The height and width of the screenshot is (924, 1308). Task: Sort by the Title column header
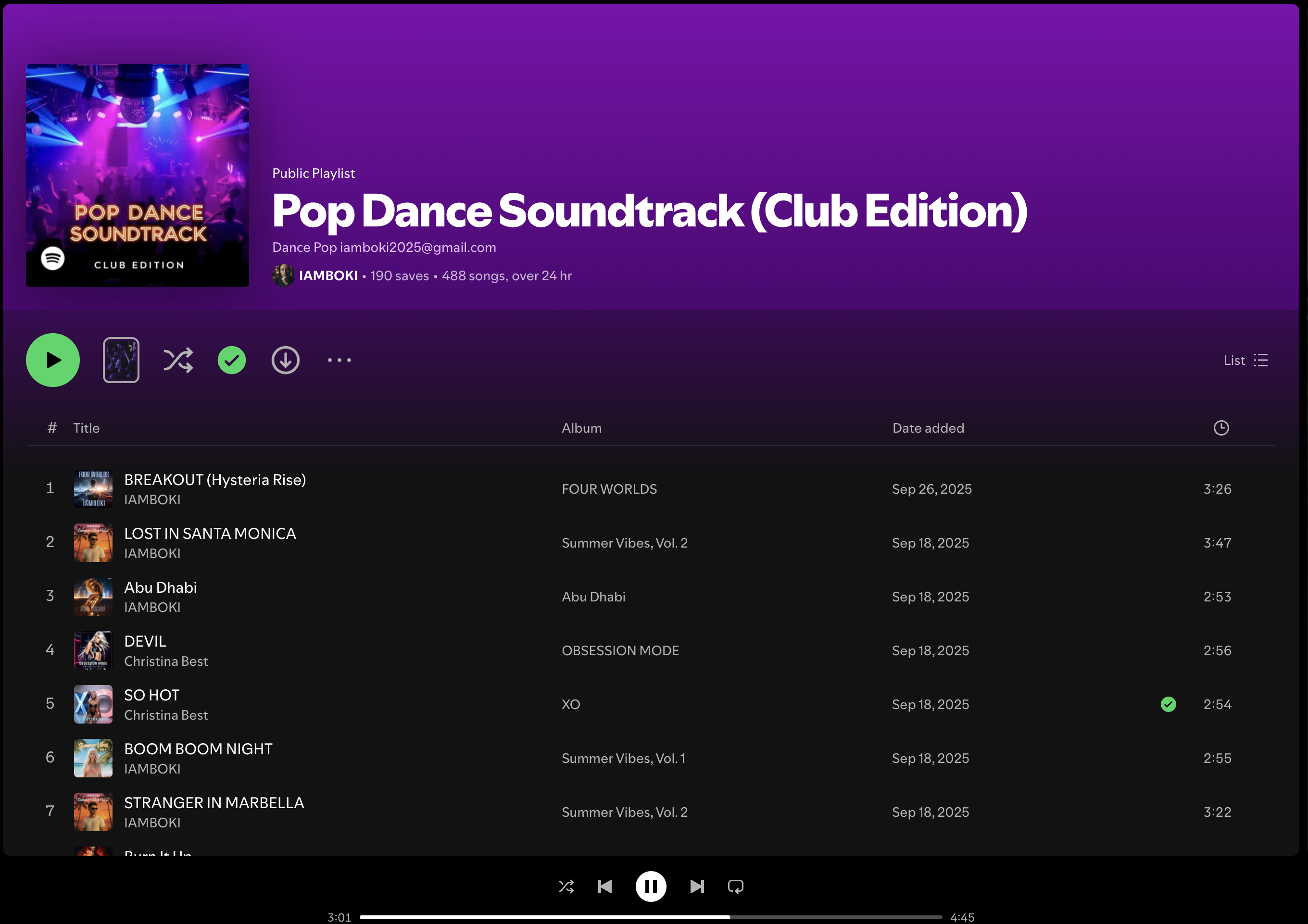86,428
